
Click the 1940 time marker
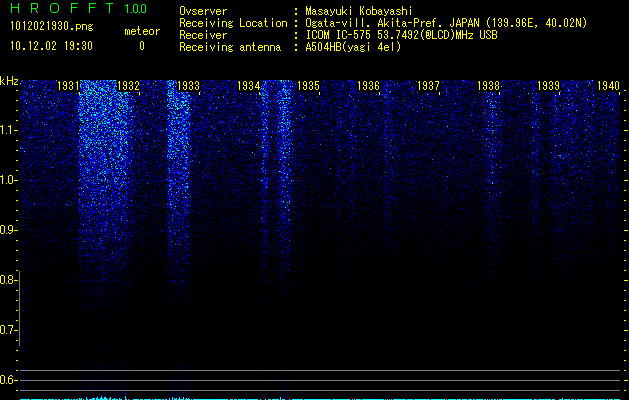[x=608, y=85]
